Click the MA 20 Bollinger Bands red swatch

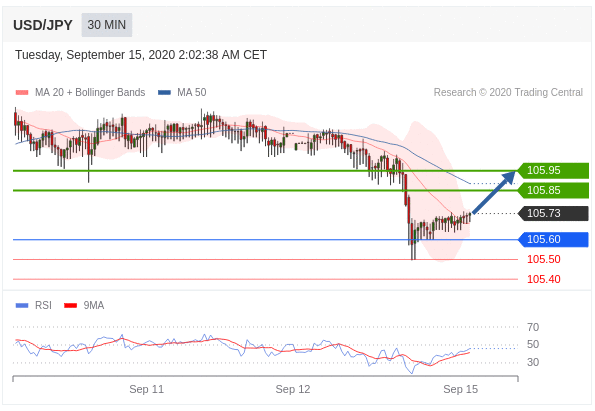(22, 93)
